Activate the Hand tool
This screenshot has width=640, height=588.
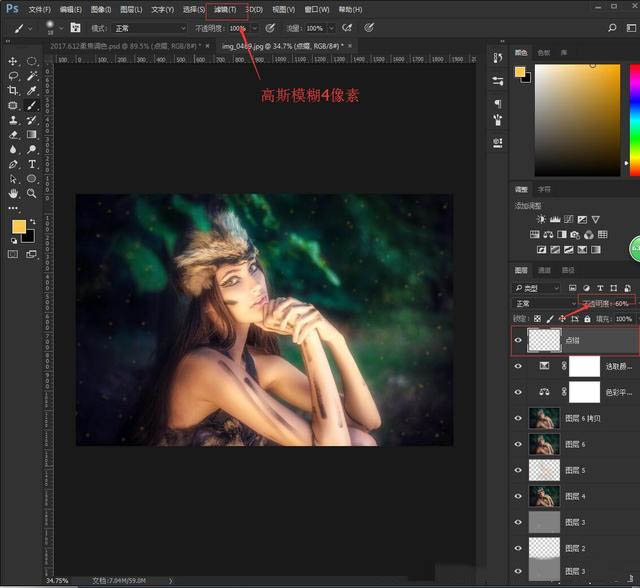click(13, 192)
